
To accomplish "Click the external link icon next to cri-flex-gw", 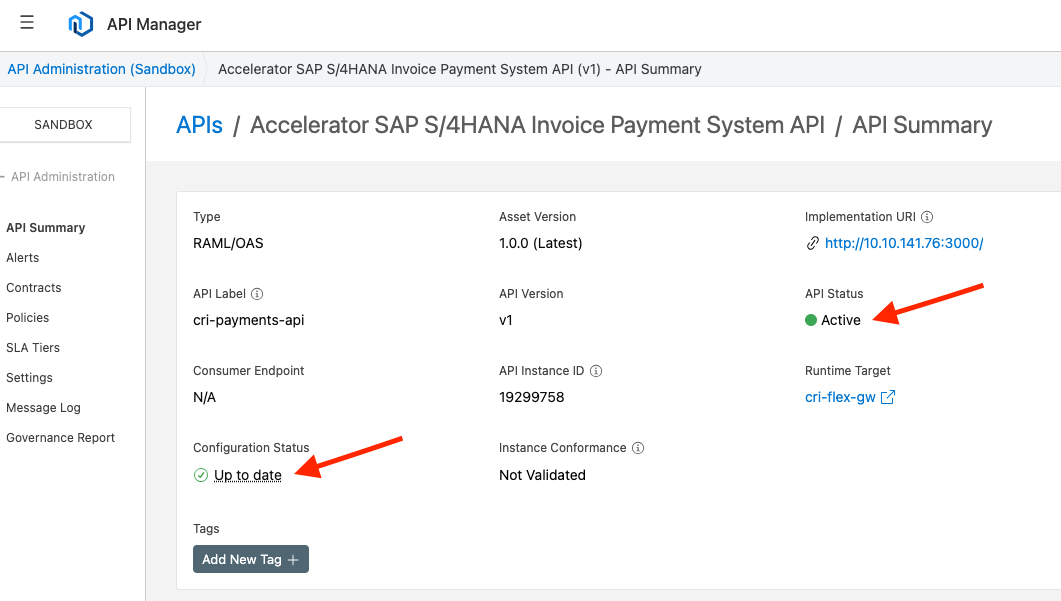I will point(888,397).
